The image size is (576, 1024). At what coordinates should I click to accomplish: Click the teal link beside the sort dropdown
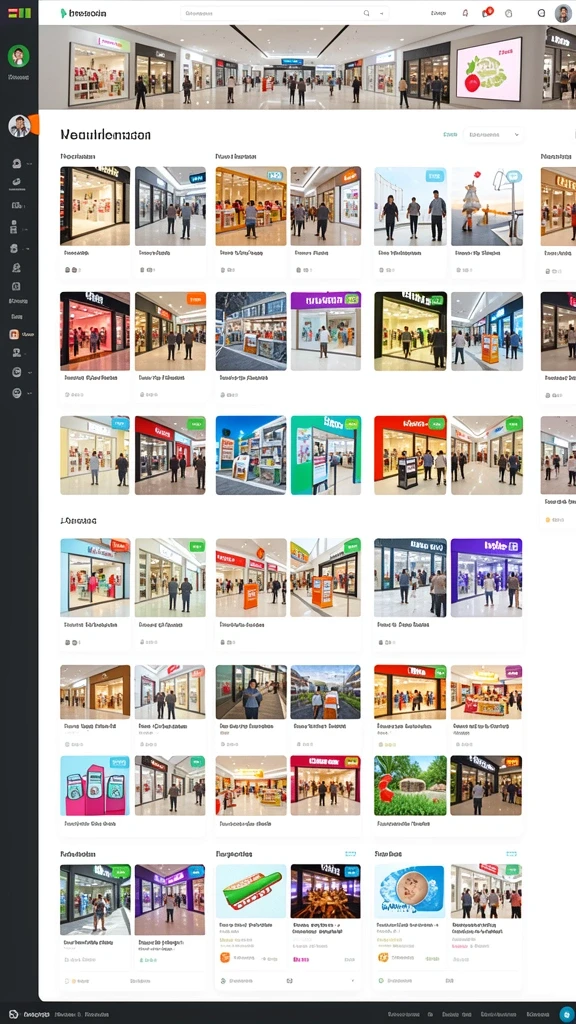[x=450, y=135]
